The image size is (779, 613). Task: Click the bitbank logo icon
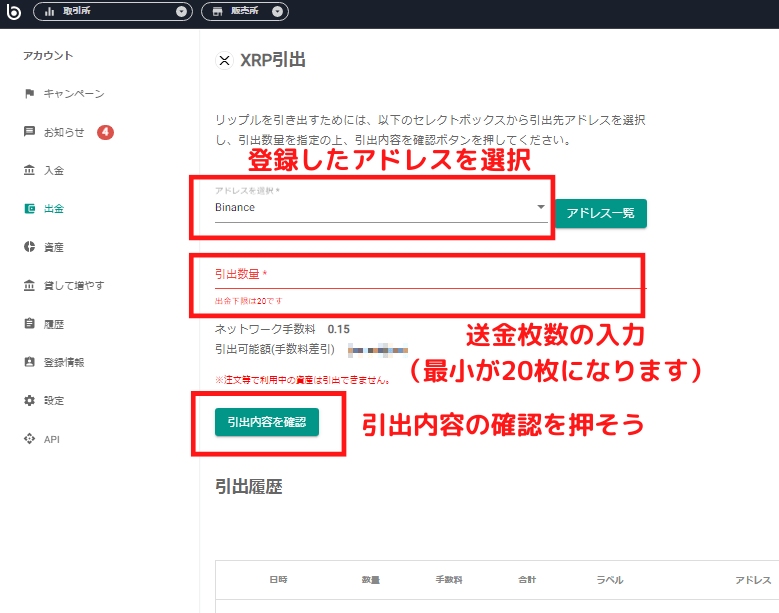(x=14, y=12)
